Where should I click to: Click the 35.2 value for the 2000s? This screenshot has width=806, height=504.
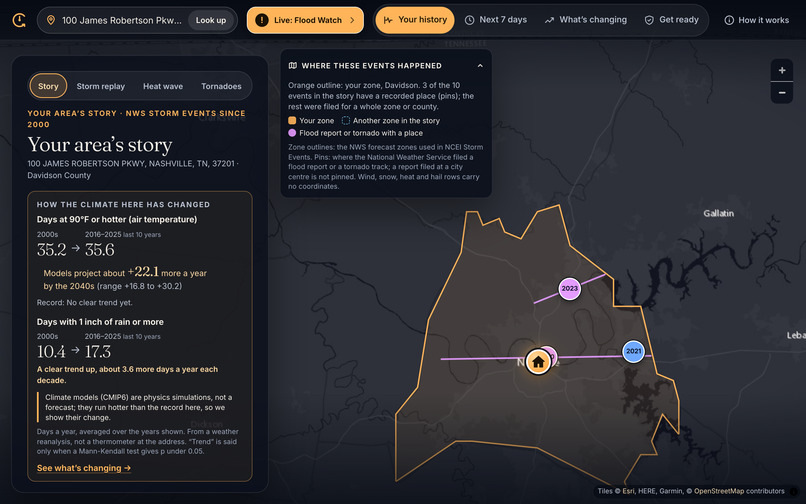51,250
